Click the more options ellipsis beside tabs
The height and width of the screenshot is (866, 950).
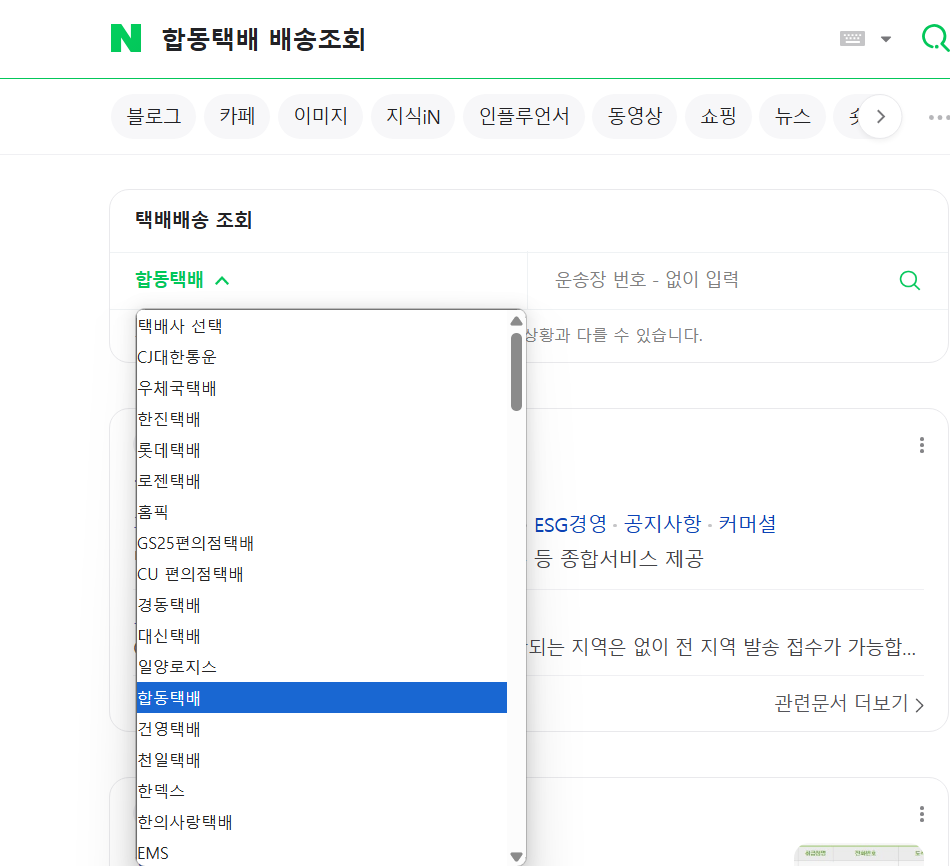pos(938,117)
